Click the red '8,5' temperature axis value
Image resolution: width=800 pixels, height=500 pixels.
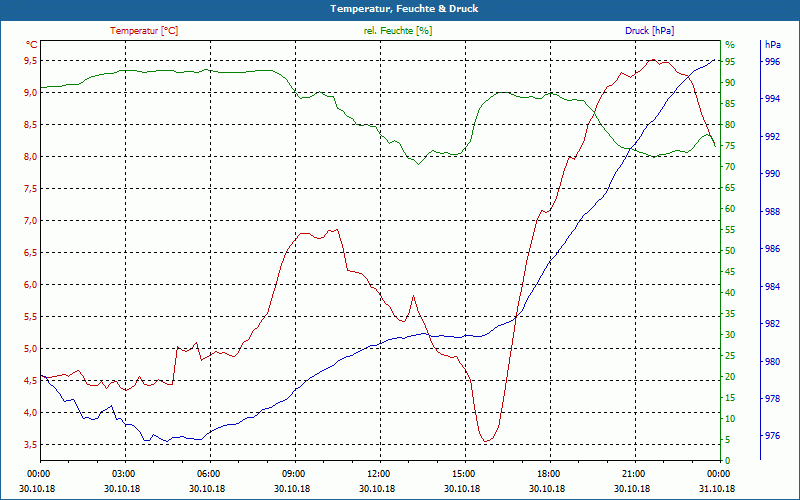point(30,124)
